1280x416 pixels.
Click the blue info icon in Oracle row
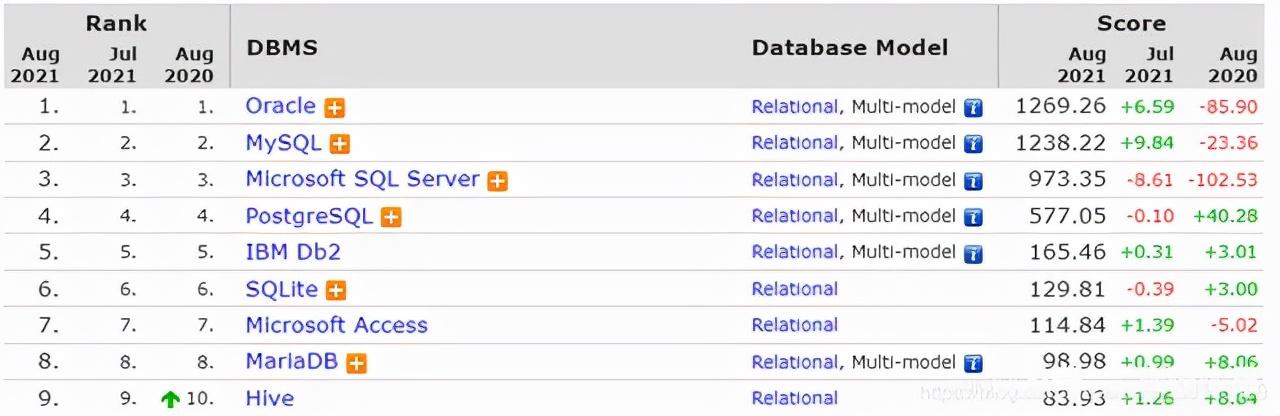coord(973,108)
